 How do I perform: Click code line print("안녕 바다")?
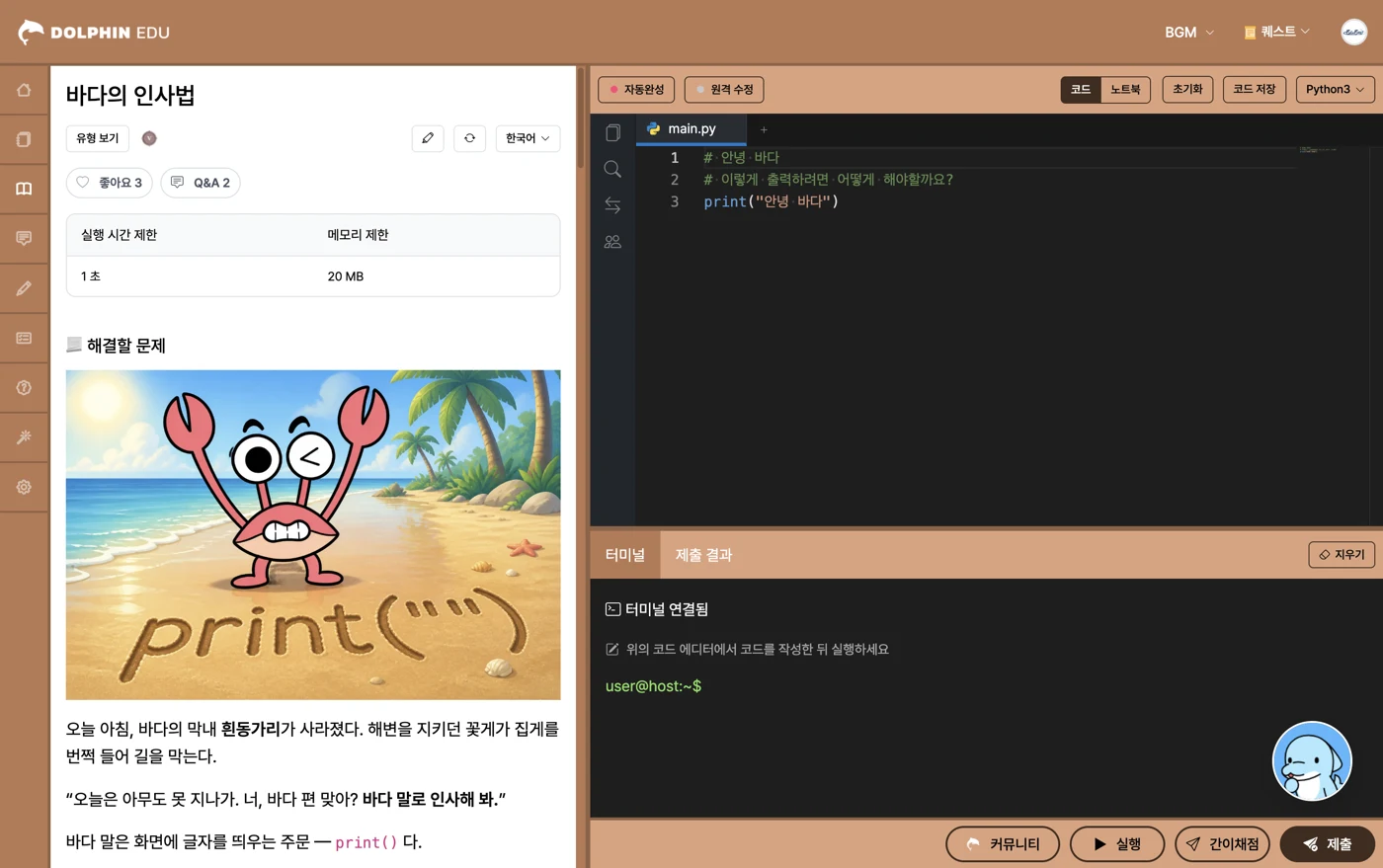[771, 201]
